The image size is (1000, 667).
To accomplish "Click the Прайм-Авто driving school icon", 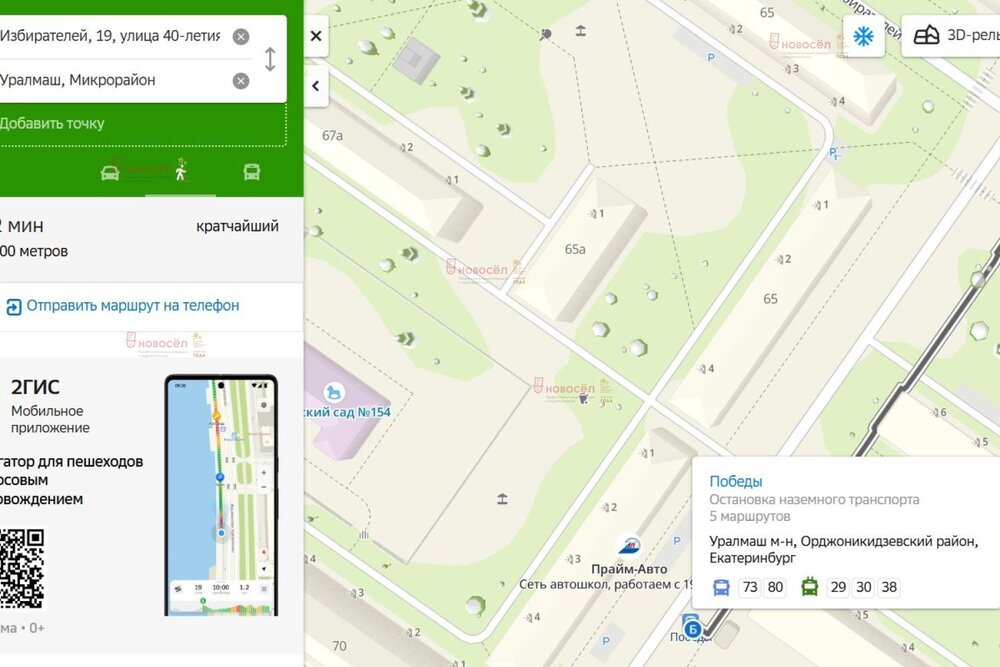I will [x=629, y=546].
